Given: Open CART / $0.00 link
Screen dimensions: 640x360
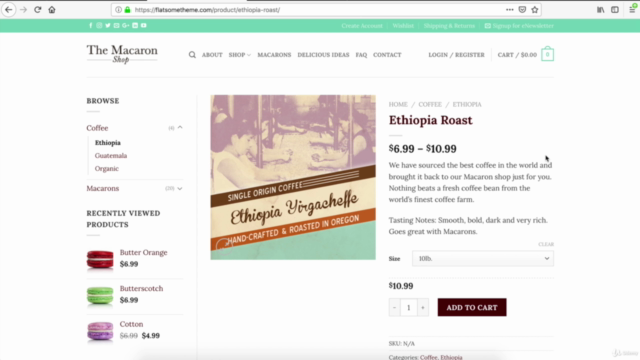Looking at the screenshot, I should pos(517,55).
